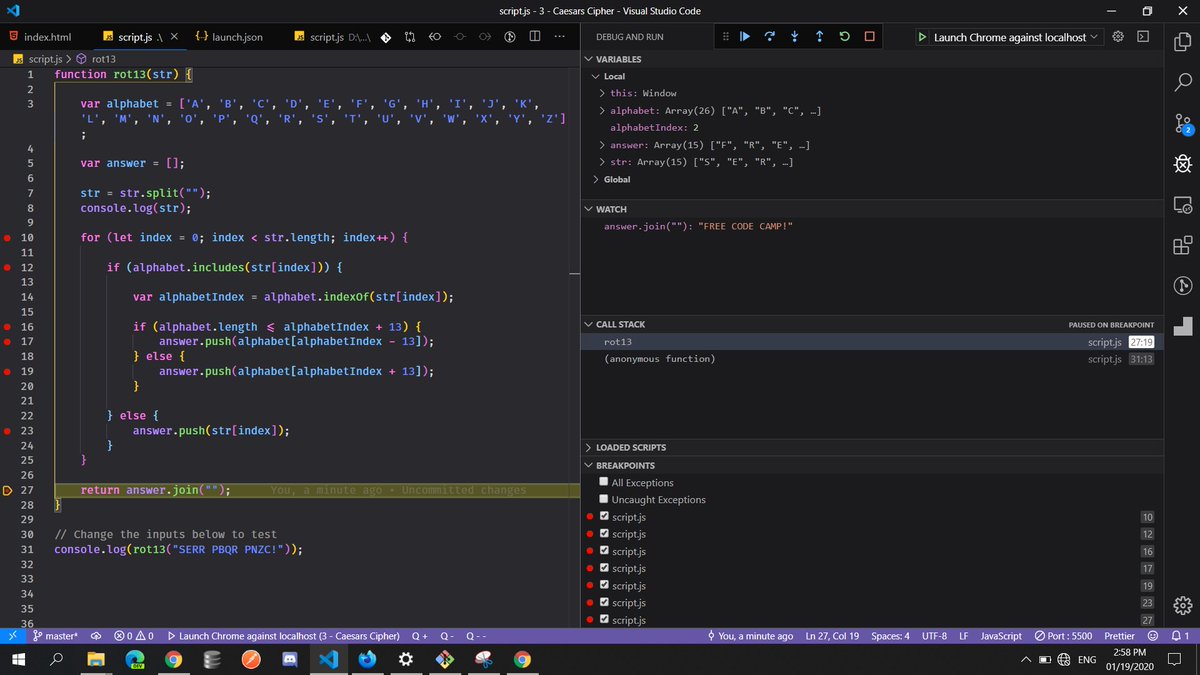Expand the Loaded Scripts section
Image resolution: width=1200 pixels, height=675 pixels.
[x=630, y=447]
